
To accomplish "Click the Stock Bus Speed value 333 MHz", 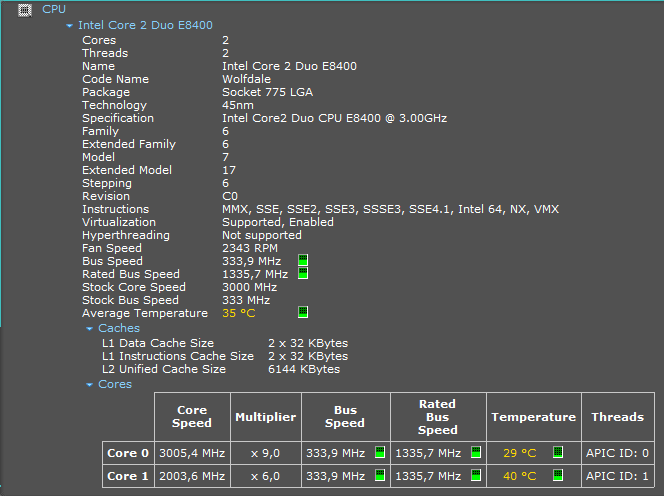I will 246,300.
